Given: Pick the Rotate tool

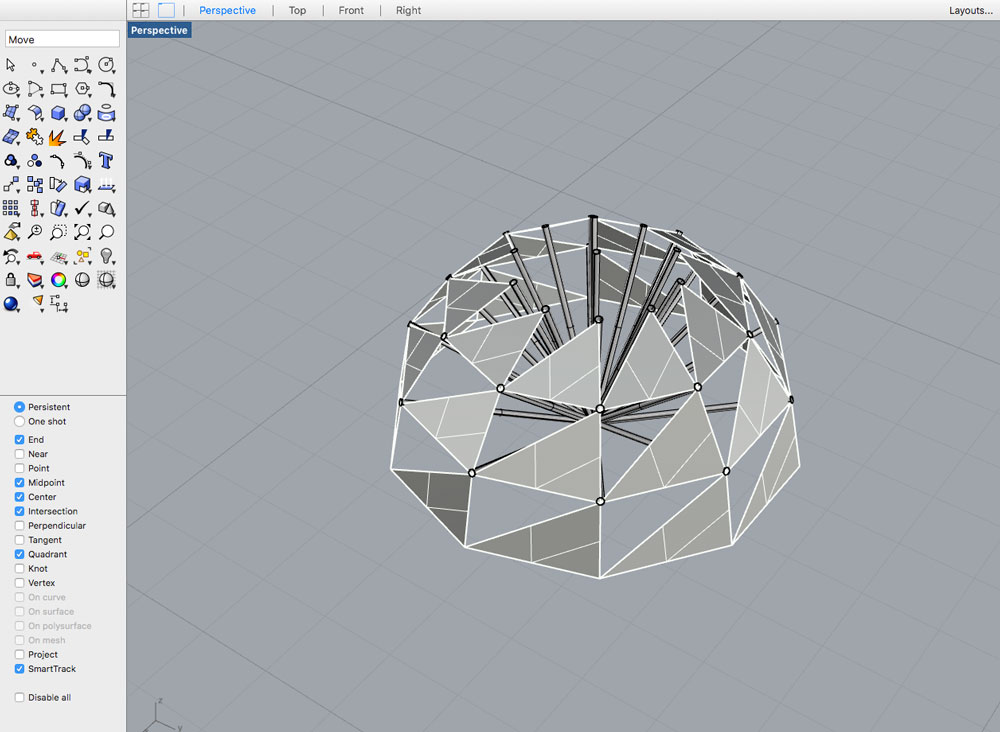Looking at the screenshot, I should (x=59, y=185).
